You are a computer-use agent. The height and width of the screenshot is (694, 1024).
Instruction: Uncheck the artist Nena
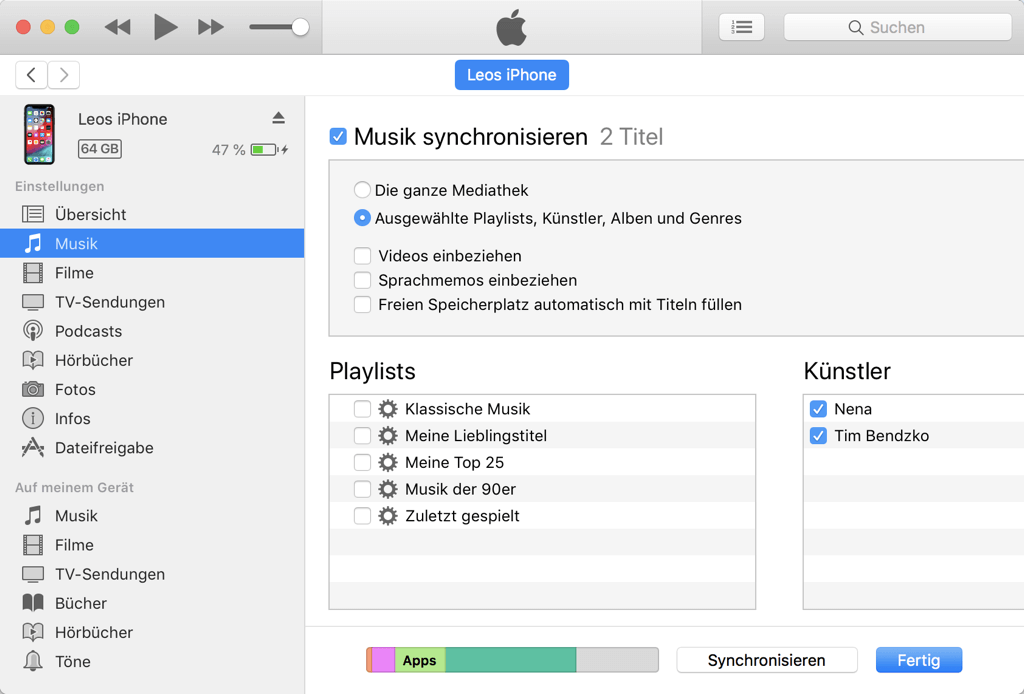(x=818, y=409)
